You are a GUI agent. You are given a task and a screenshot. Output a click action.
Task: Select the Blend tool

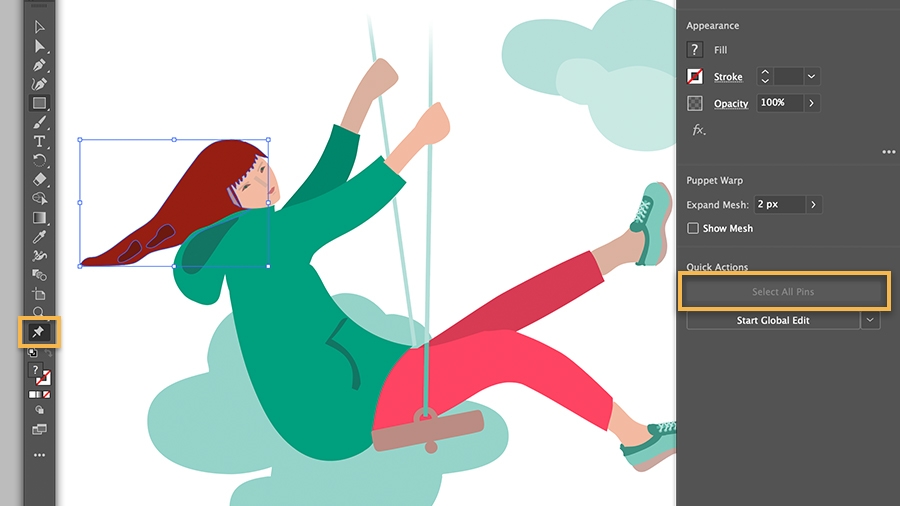pyautogui.click(x=39, y=275)
